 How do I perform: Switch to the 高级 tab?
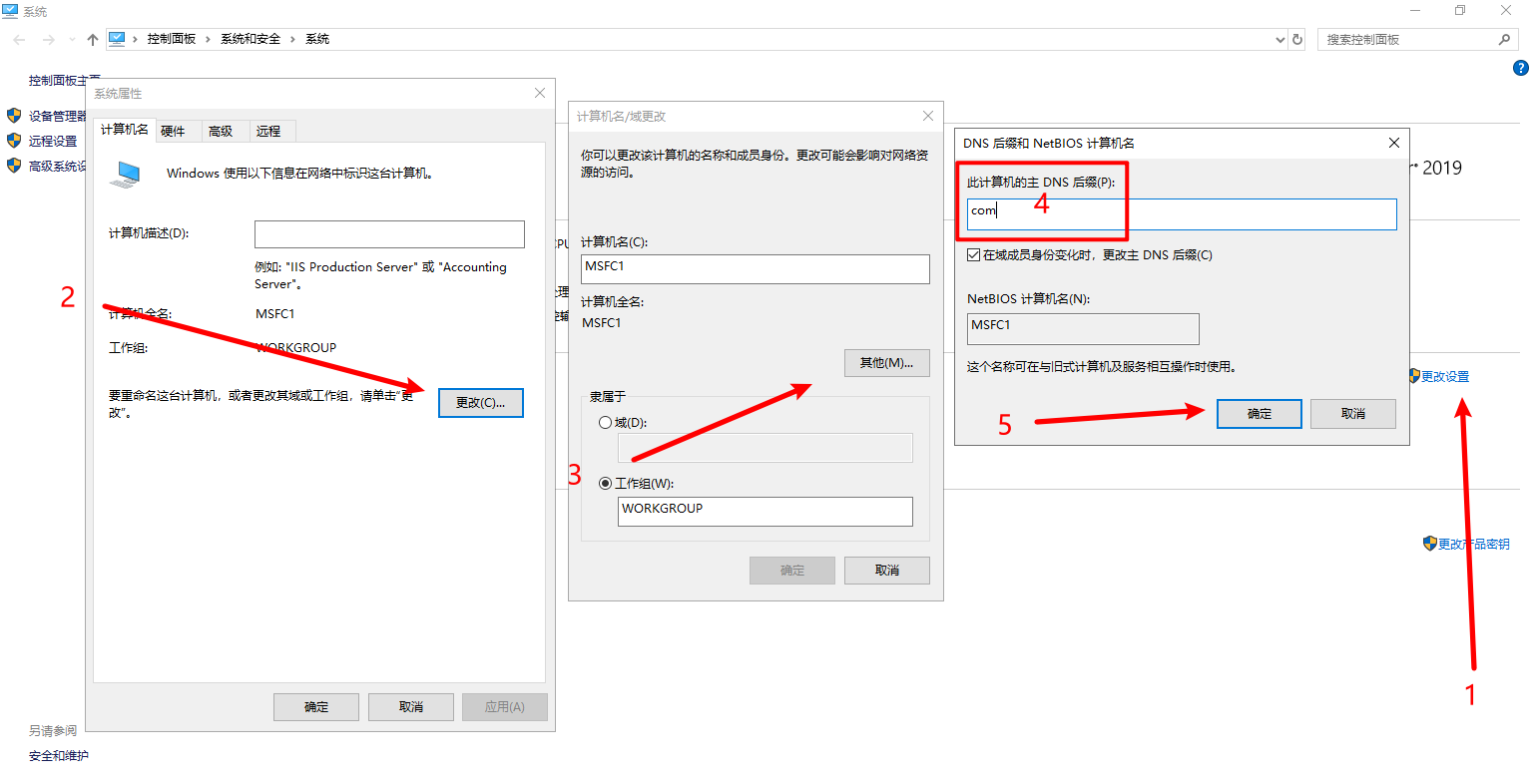pyautogui.click(x=221, y=132)
